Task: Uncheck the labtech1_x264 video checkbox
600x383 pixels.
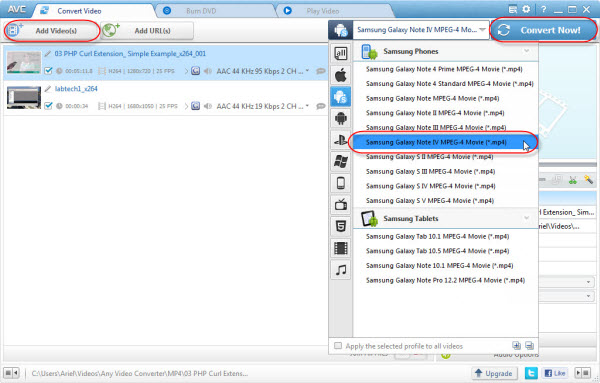Action: point(48,106)
